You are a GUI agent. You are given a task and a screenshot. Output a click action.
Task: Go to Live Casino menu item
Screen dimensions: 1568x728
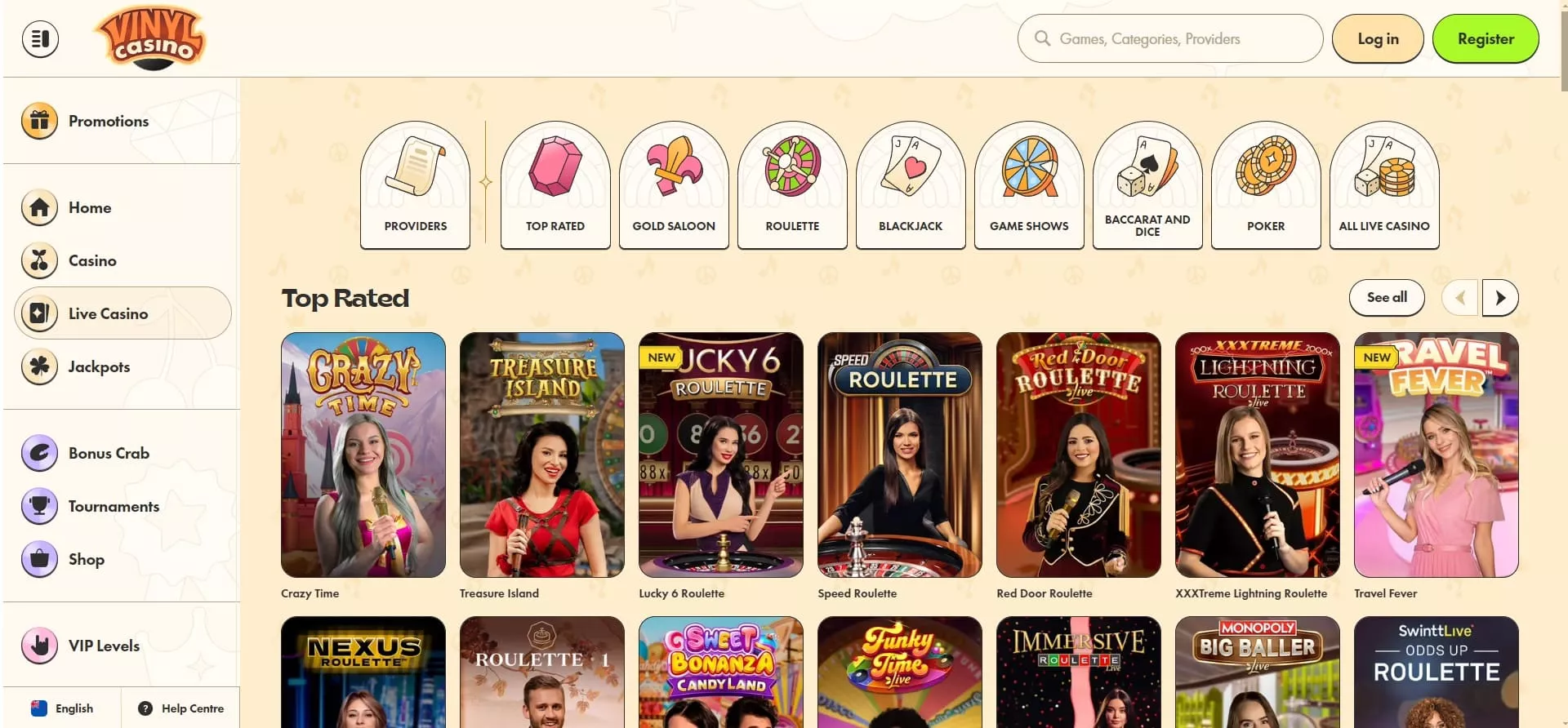(122, 313)
